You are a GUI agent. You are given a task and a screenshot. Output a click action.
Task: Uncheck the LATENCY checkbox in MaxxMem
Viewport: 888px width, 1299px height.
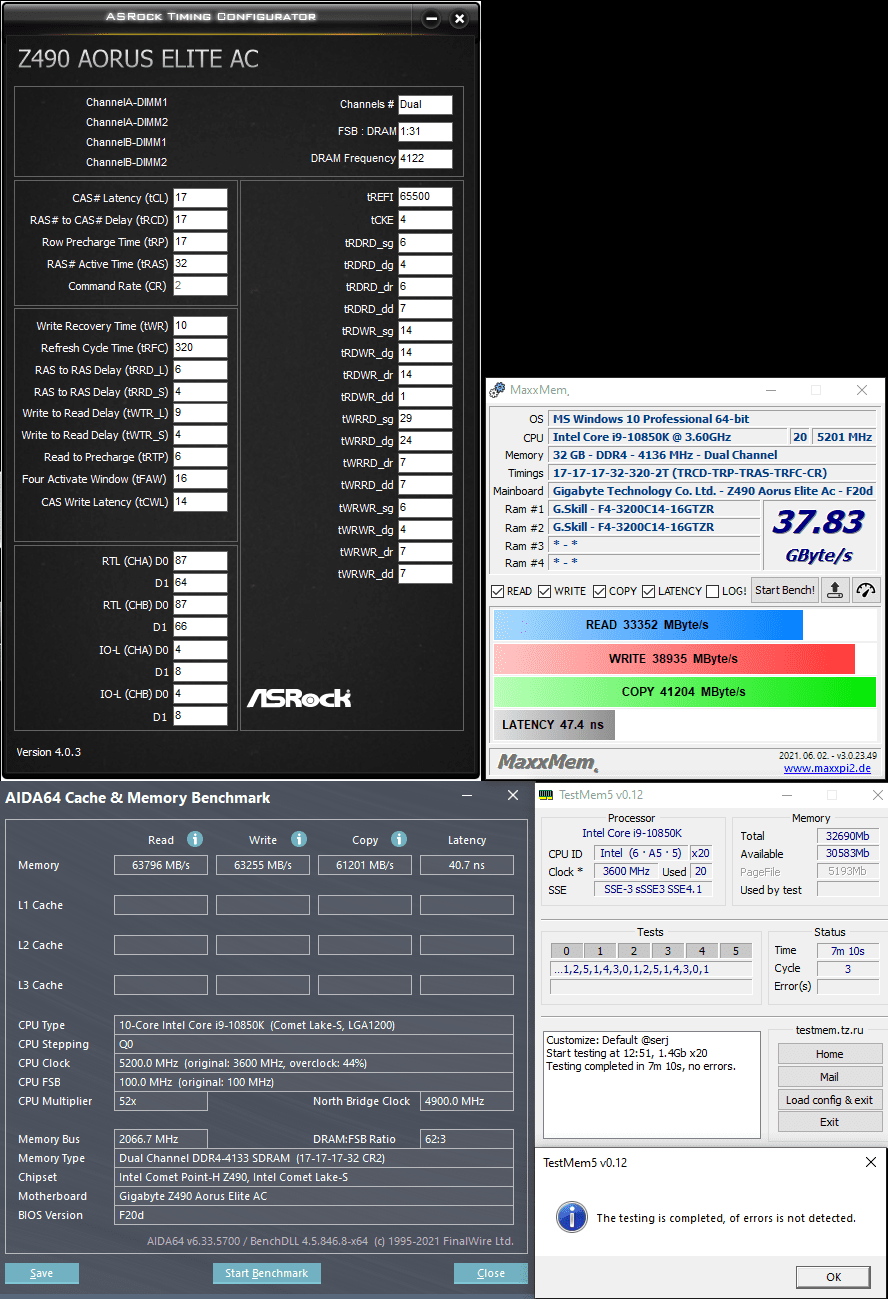point(648,591)
